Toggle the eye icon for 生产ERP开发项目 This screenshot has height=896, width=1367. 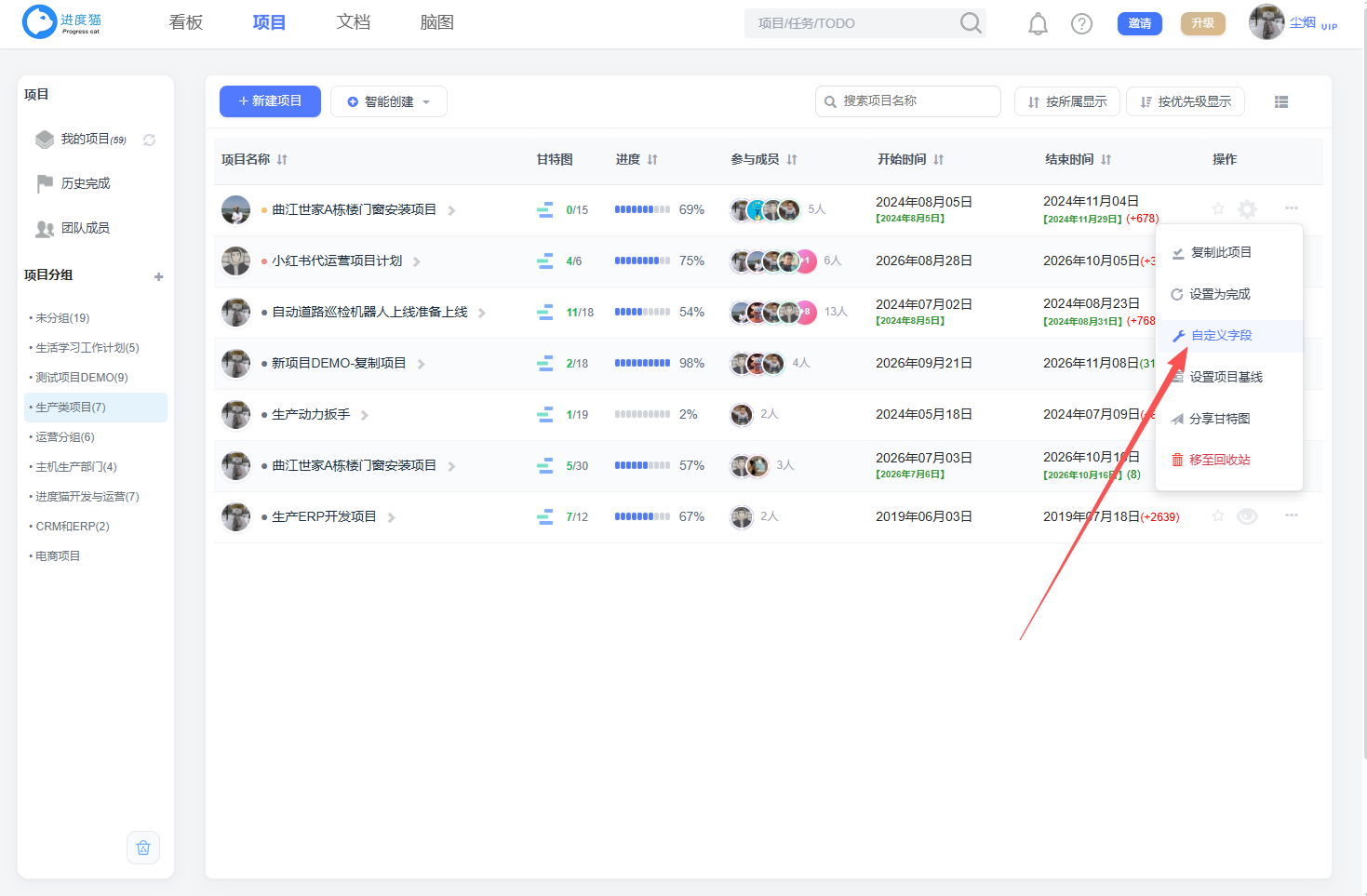click(x=1247, y=516)
